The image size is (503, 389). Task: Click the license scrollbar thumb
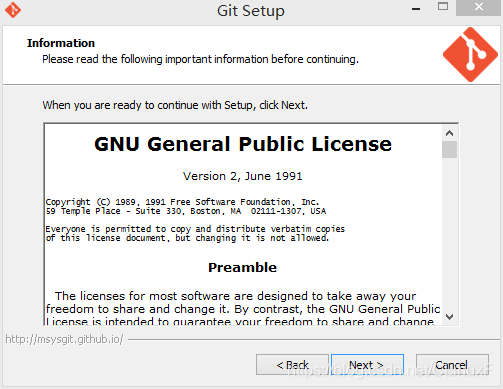[449, 149]
